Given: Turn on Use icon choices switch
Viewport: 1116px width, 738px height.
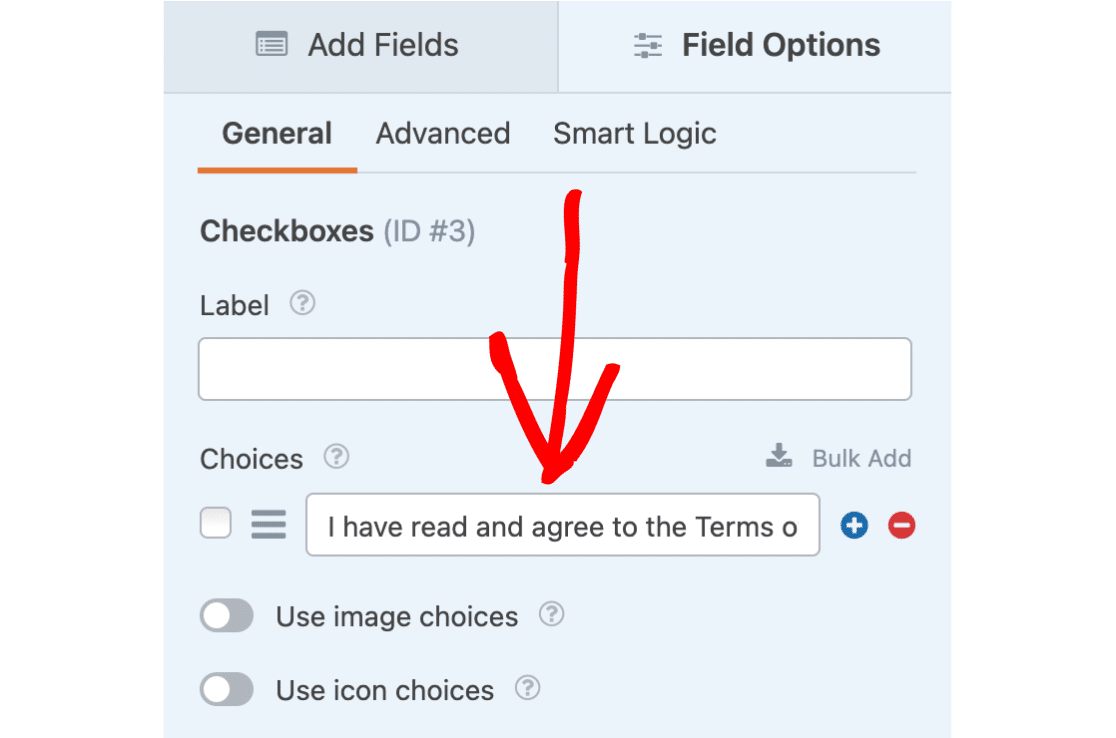Looking at the screenshot, I should click(x=227, y=689).
